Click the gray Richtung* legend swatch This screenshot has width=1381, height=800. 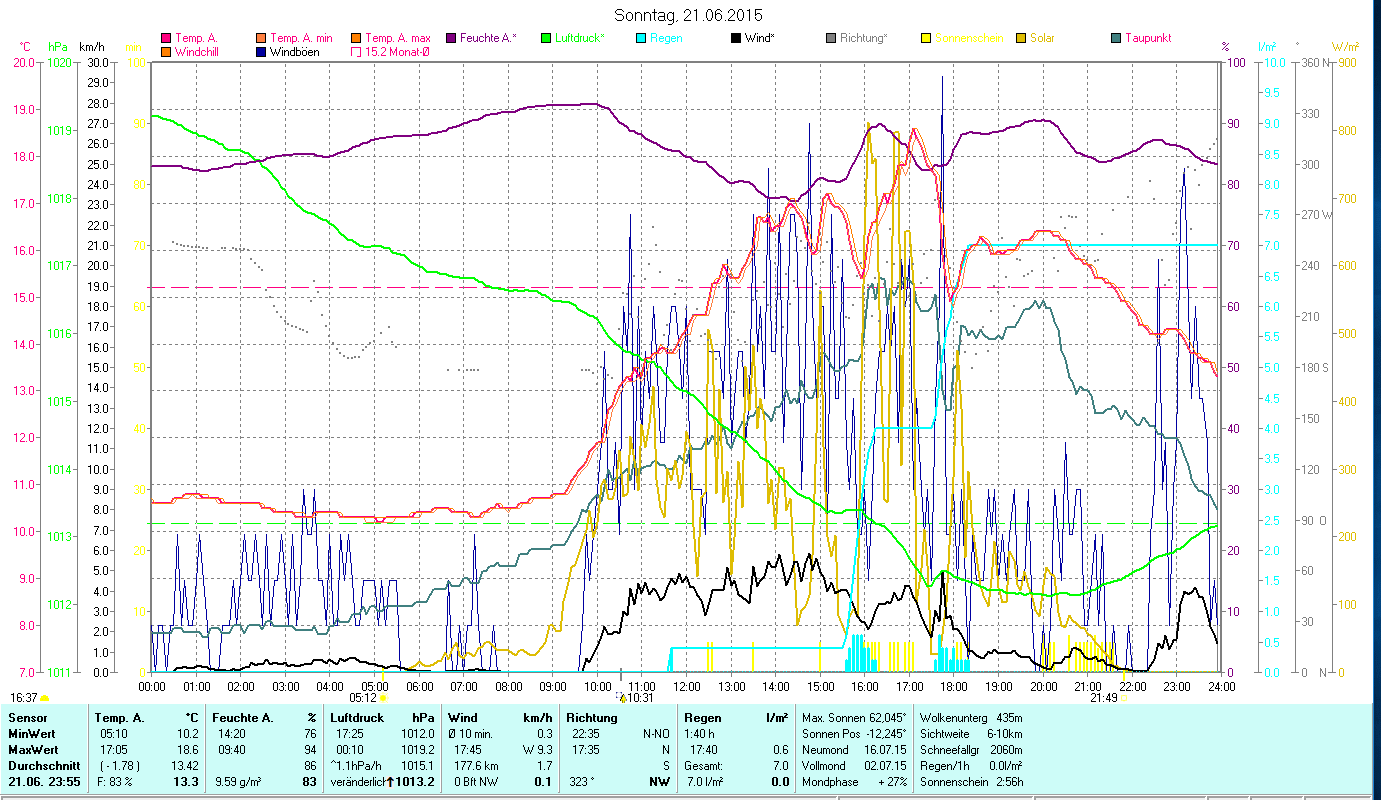[x=831, y=38]
